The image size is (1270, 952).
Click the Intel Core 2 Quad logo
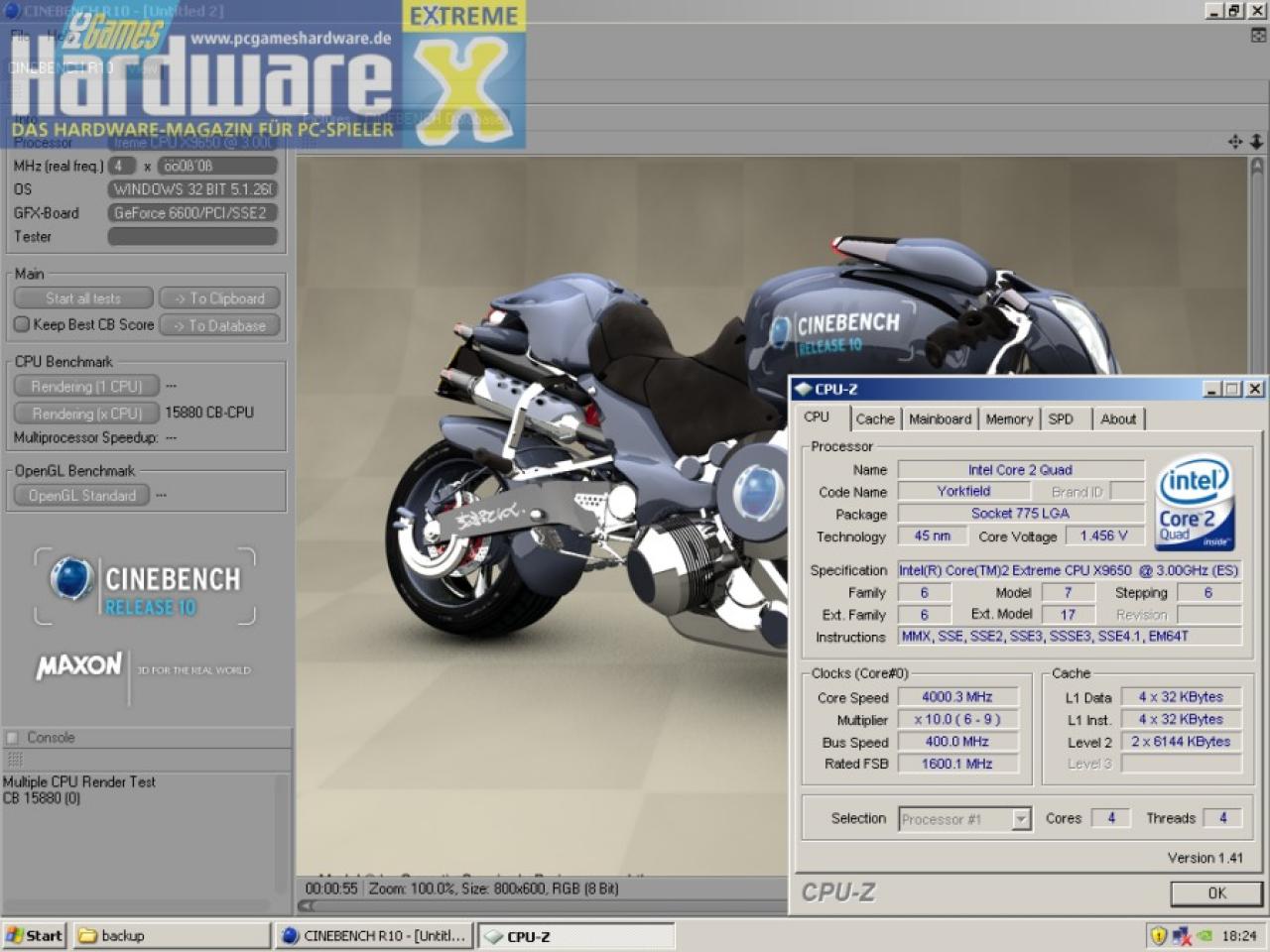(1197, 503)
